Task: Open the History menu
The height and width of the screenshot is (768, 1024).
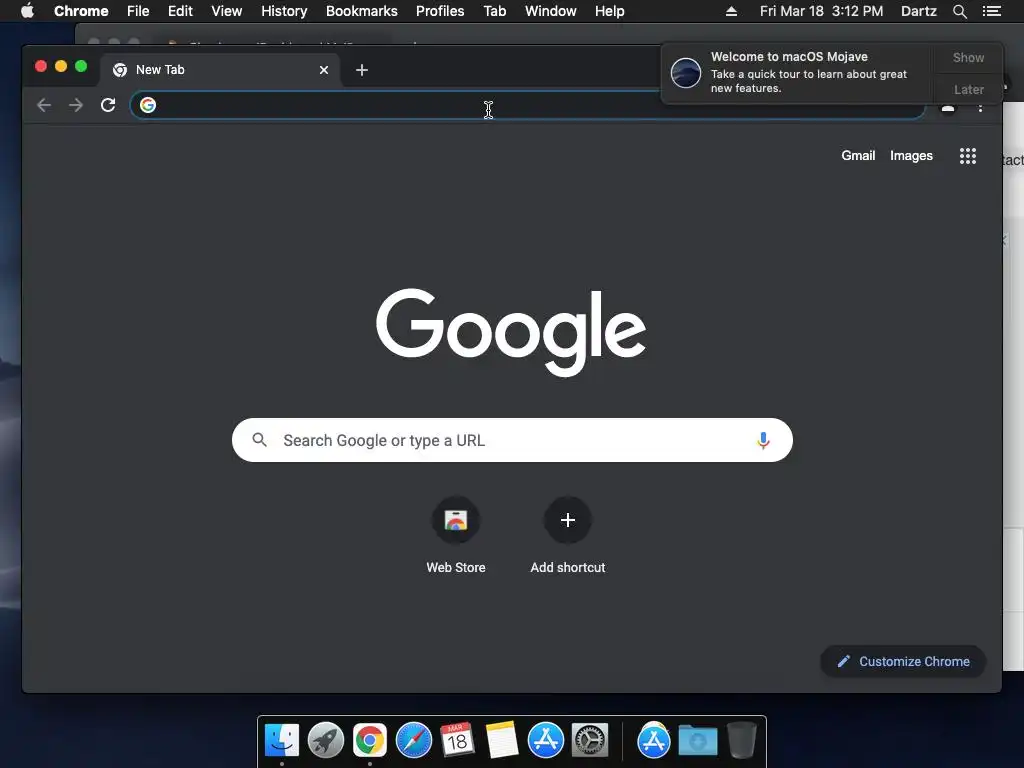Action: (x=284, y=11)
